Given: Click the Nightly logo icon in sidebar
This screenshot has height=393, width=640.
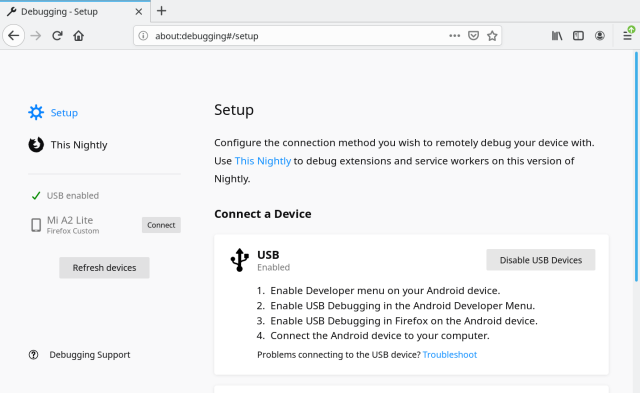Looking at the screenshot, I should pyautogui.click(x=36, y=144).
